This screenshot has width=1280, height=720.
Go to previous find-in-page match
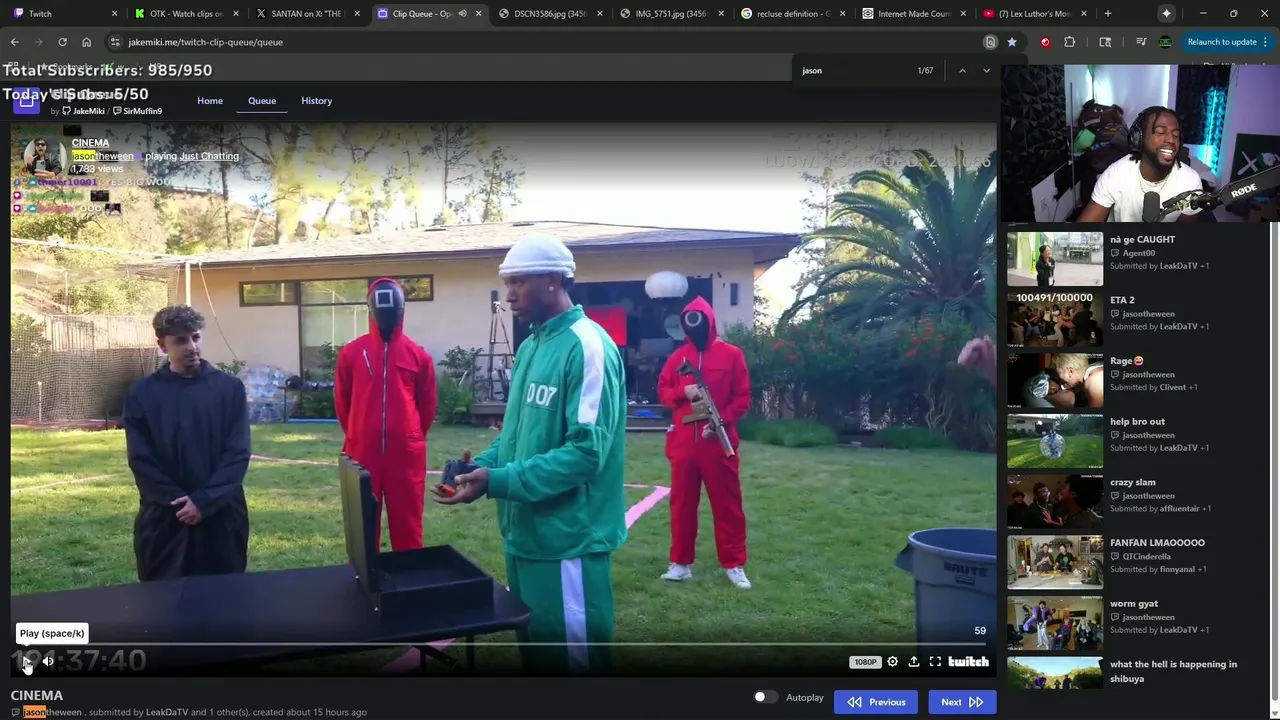tap(962, 70)
